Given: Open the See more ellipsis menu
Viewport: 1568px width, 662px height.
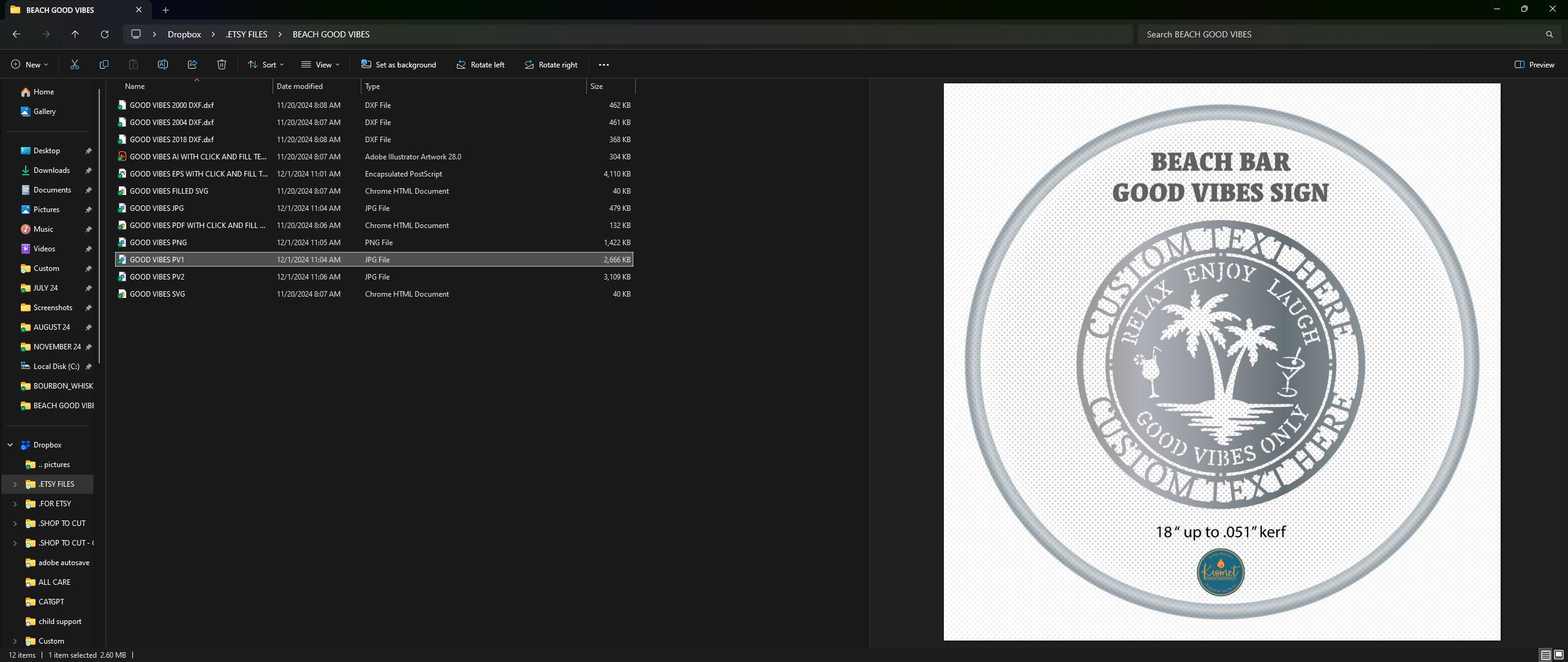Looking at the screenshot, I should click(604, 64).
